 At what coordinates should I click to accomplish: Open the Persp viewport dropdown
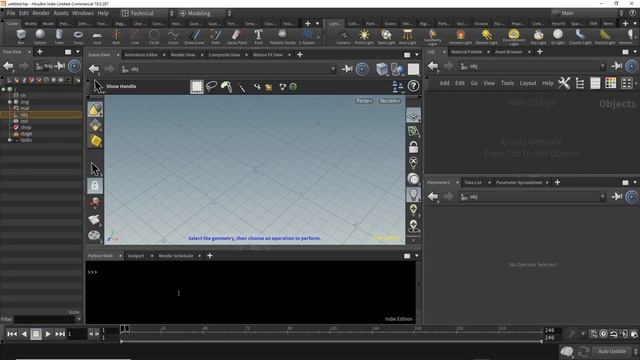tap(364, 100)
